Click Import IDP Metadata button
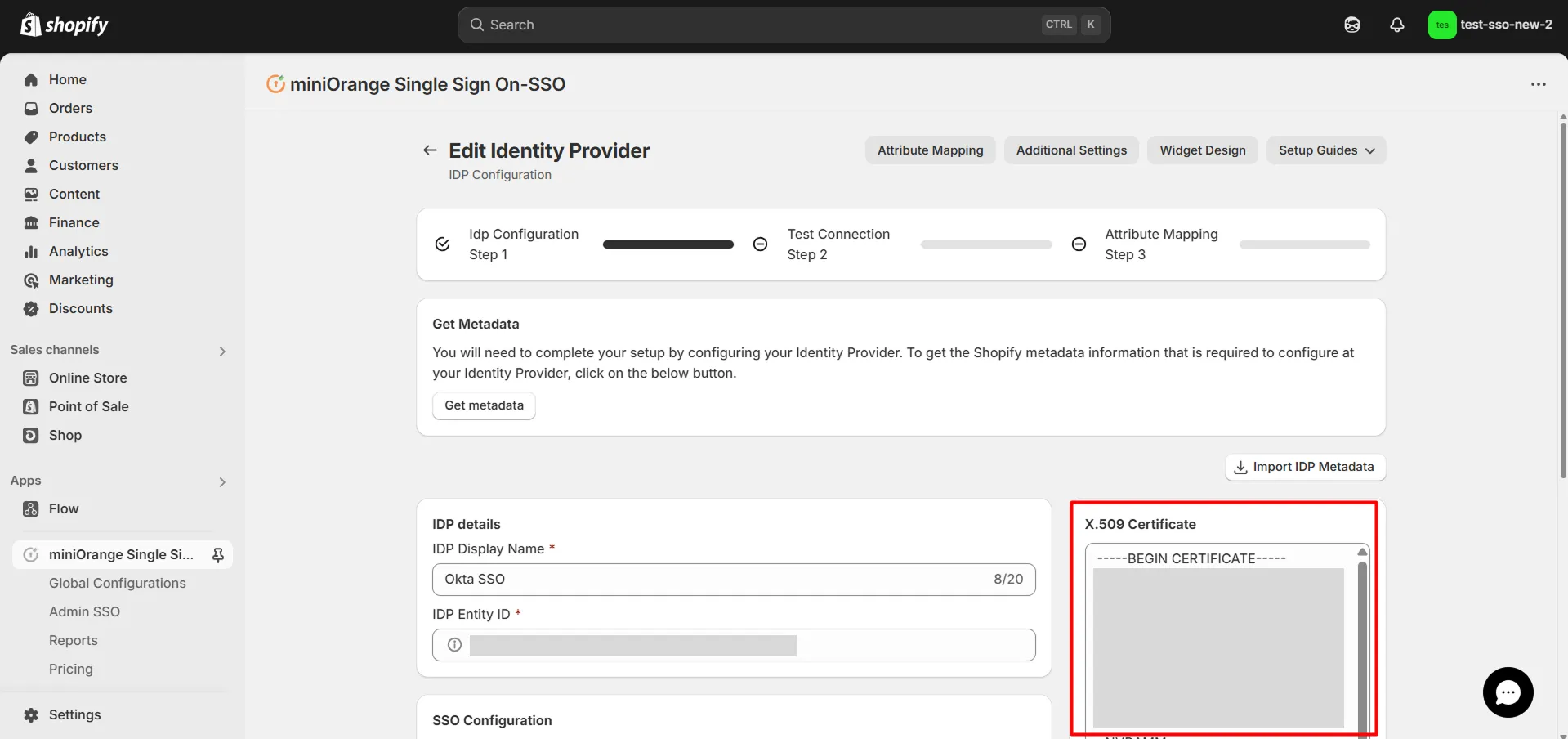1568x739 pixels. tap(1304, 467)
